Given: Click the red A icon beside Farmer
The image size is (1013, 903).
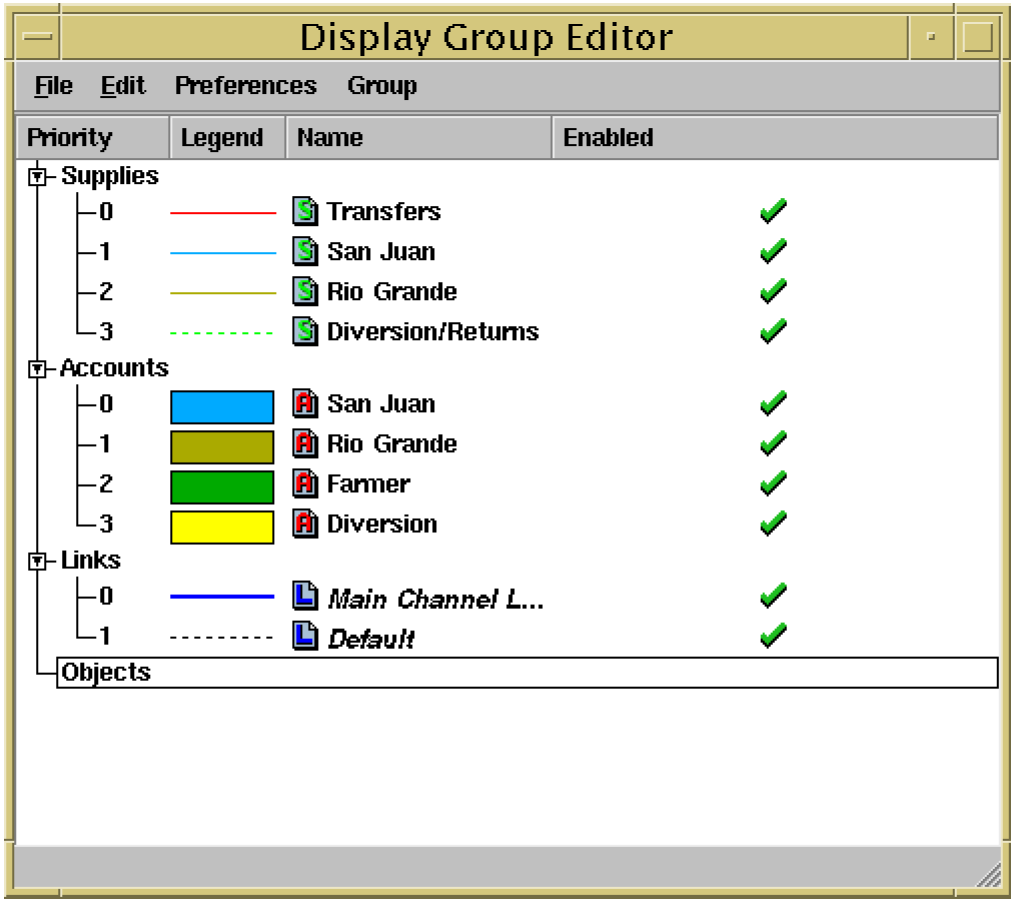Looking at the screenshot, I should [x=305, y=484].
